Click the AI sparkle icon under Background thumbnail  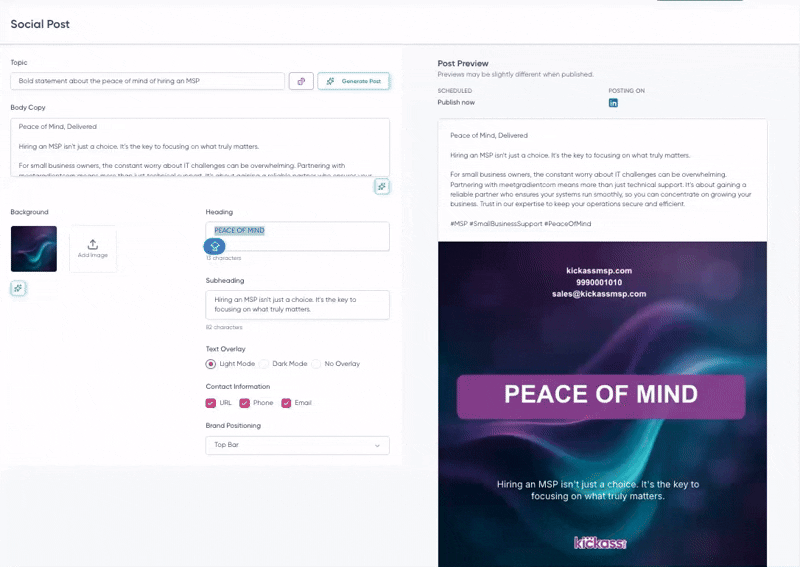point(18,288)
